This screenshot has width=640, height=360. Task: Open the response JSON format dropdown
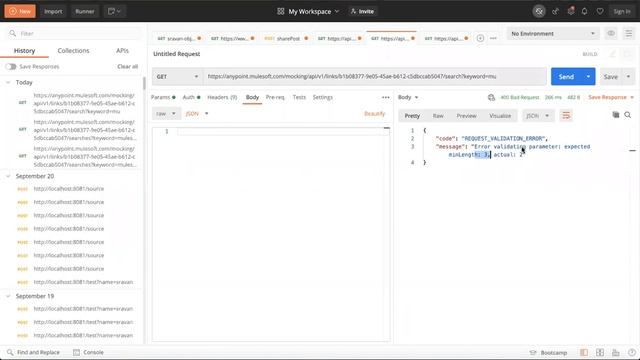tap(537, 116)
